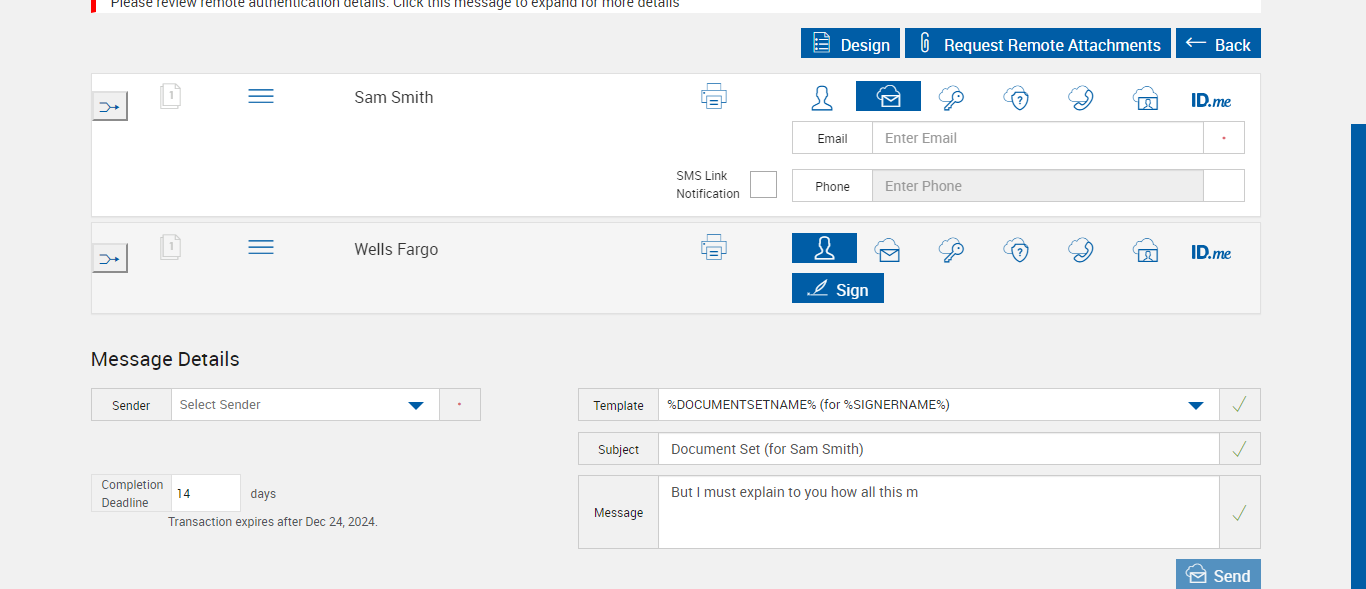Choose the shield question authentication for Sam Smith
The width and height of the screenshot is (1366, 589).
(x=1017, y=97)
